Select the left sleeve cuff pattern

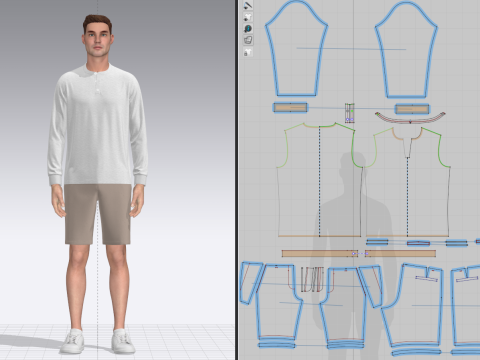[290, 108]
